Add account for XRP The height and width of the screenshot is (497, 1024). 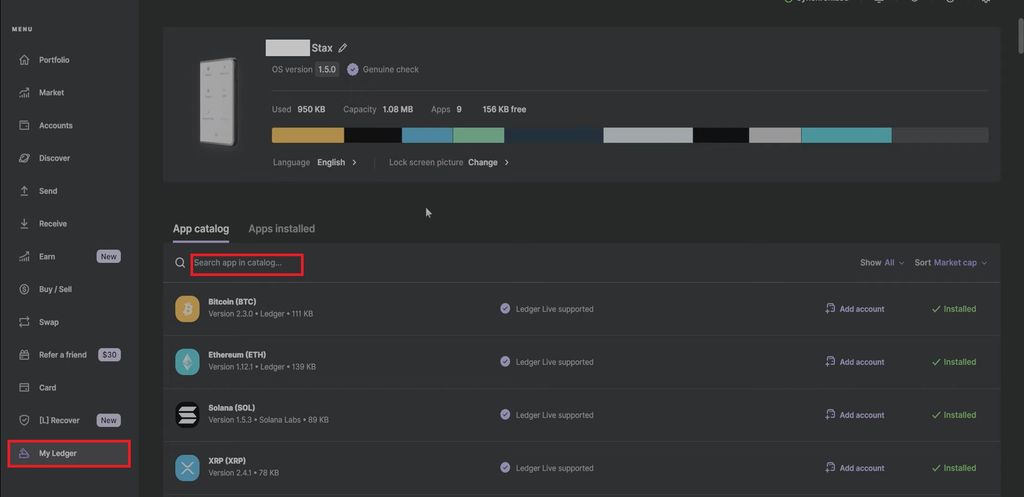[x=855, y=468]
